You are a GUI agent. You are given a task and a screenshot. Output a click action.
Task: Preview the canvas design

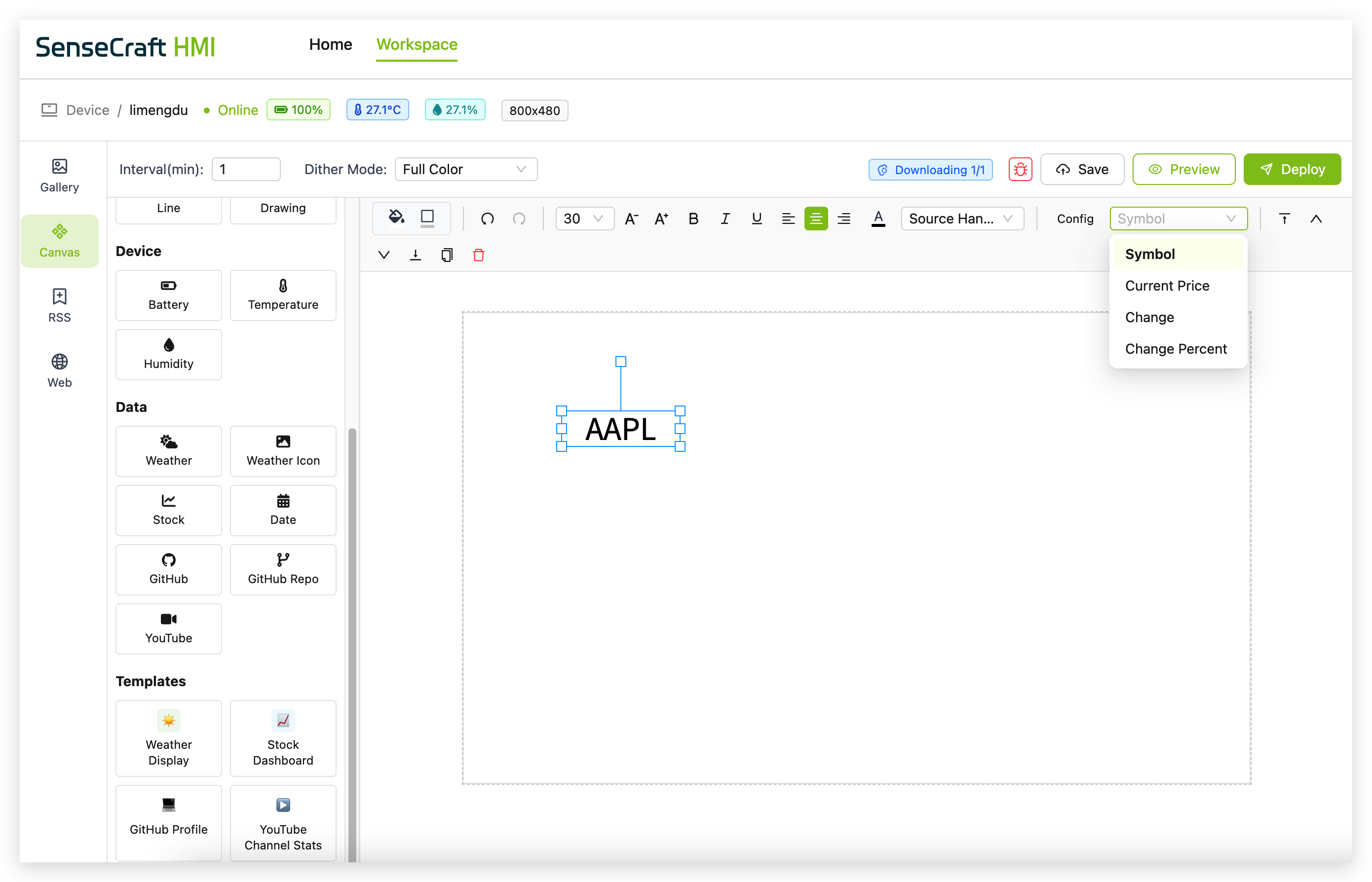(1183, 169)
